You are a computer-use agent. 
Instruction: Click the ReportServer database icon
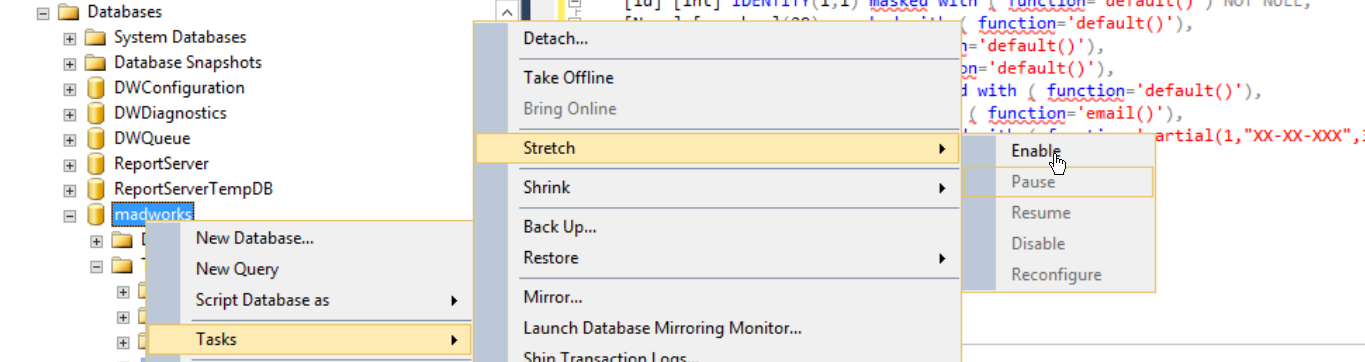click(x=96, y=163)
